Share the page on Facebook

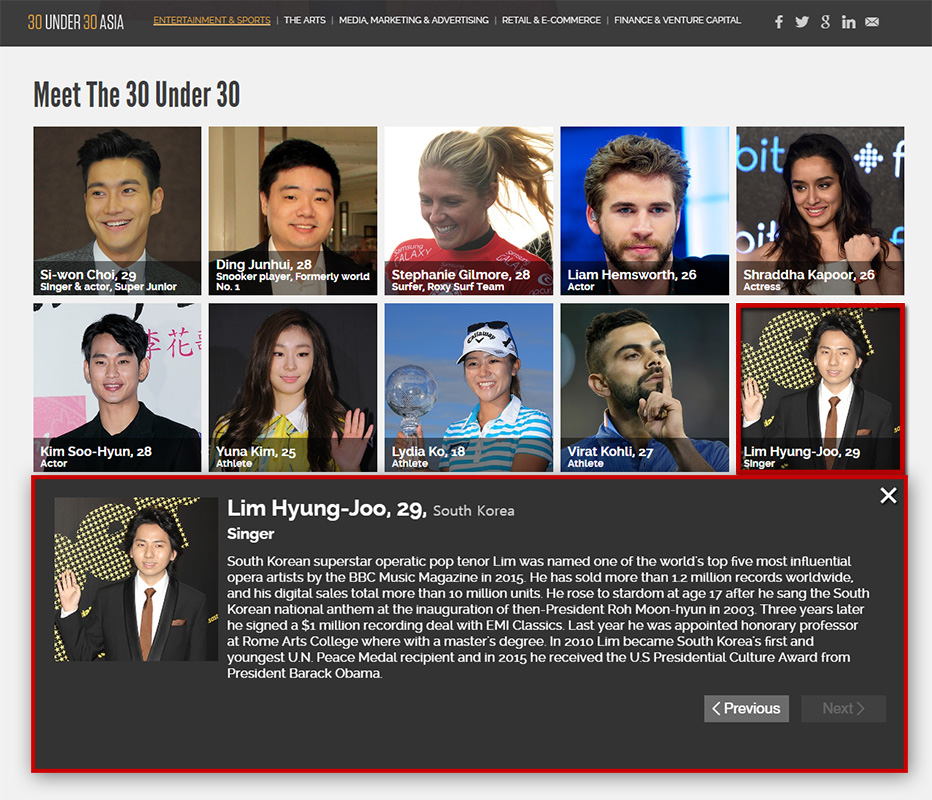pos(779,22)
